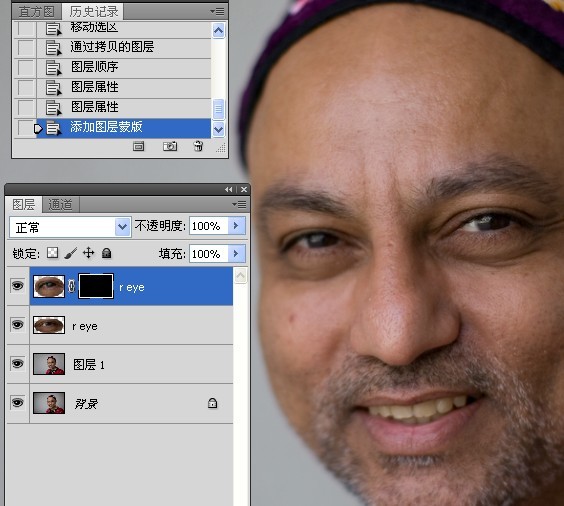Hide the 背景 layer with eye icon
The height and width of the screenshot is (506, 564).
point(18,402)
